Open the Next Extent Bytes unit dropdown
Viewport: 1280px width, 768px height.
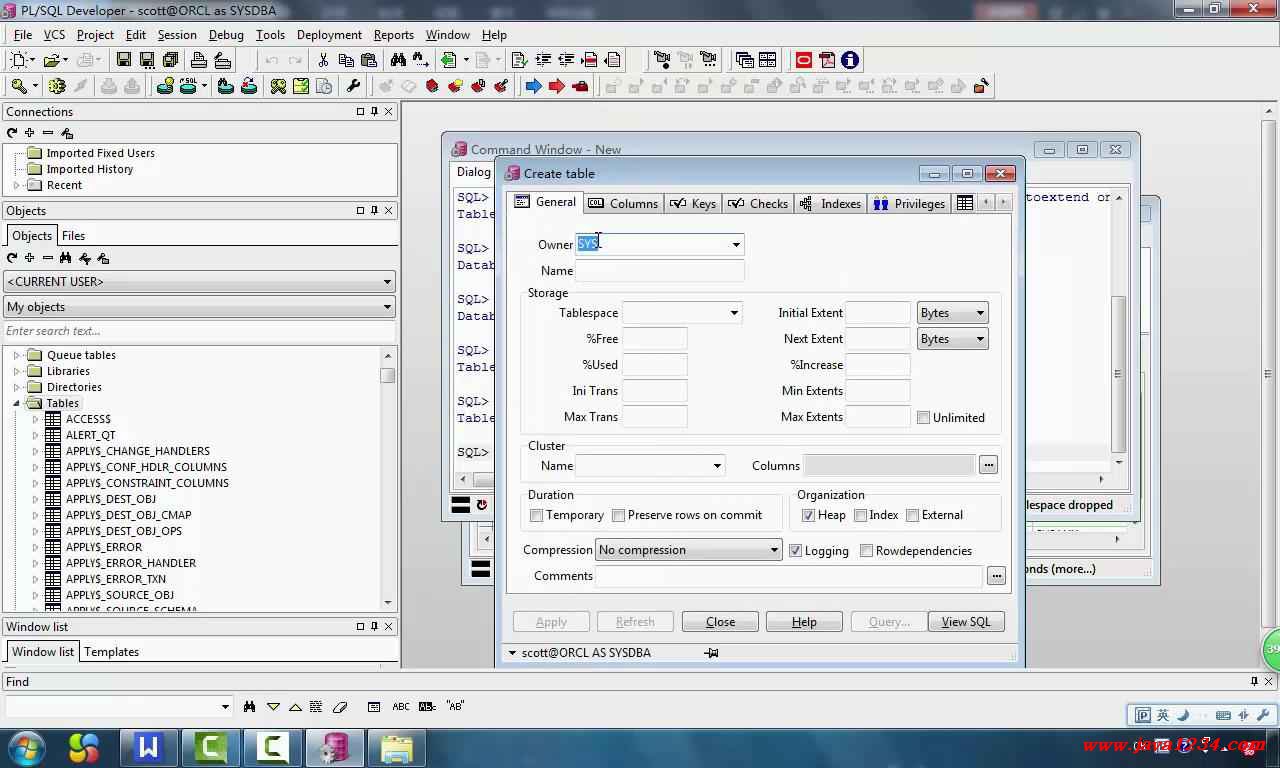pos(980,339)
